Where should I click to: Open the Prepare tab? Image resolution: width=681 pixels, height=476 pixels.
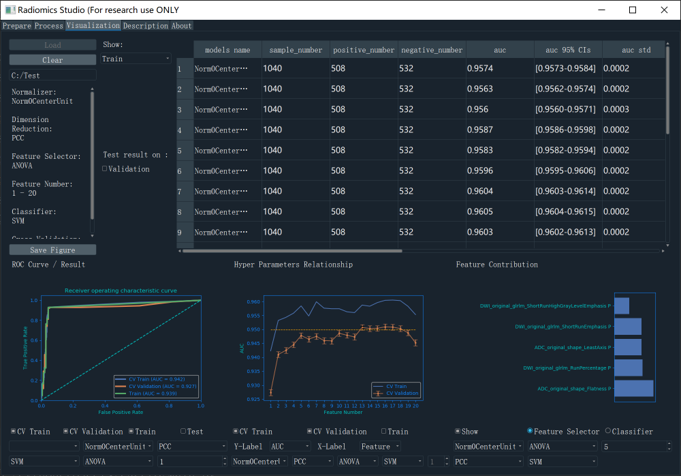pyautogui.click(x=17, y=26)
